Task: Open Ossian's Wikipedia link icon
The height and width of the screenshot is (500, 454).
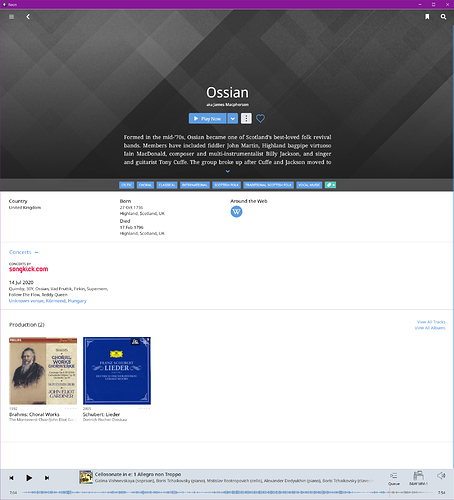Action: coord(236,212)
